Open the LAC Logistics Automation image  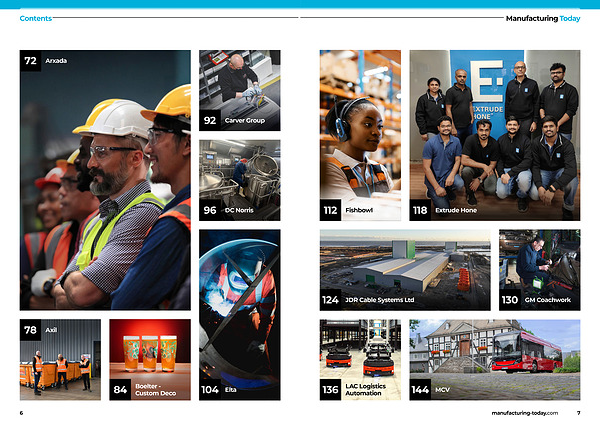(360, 360)
